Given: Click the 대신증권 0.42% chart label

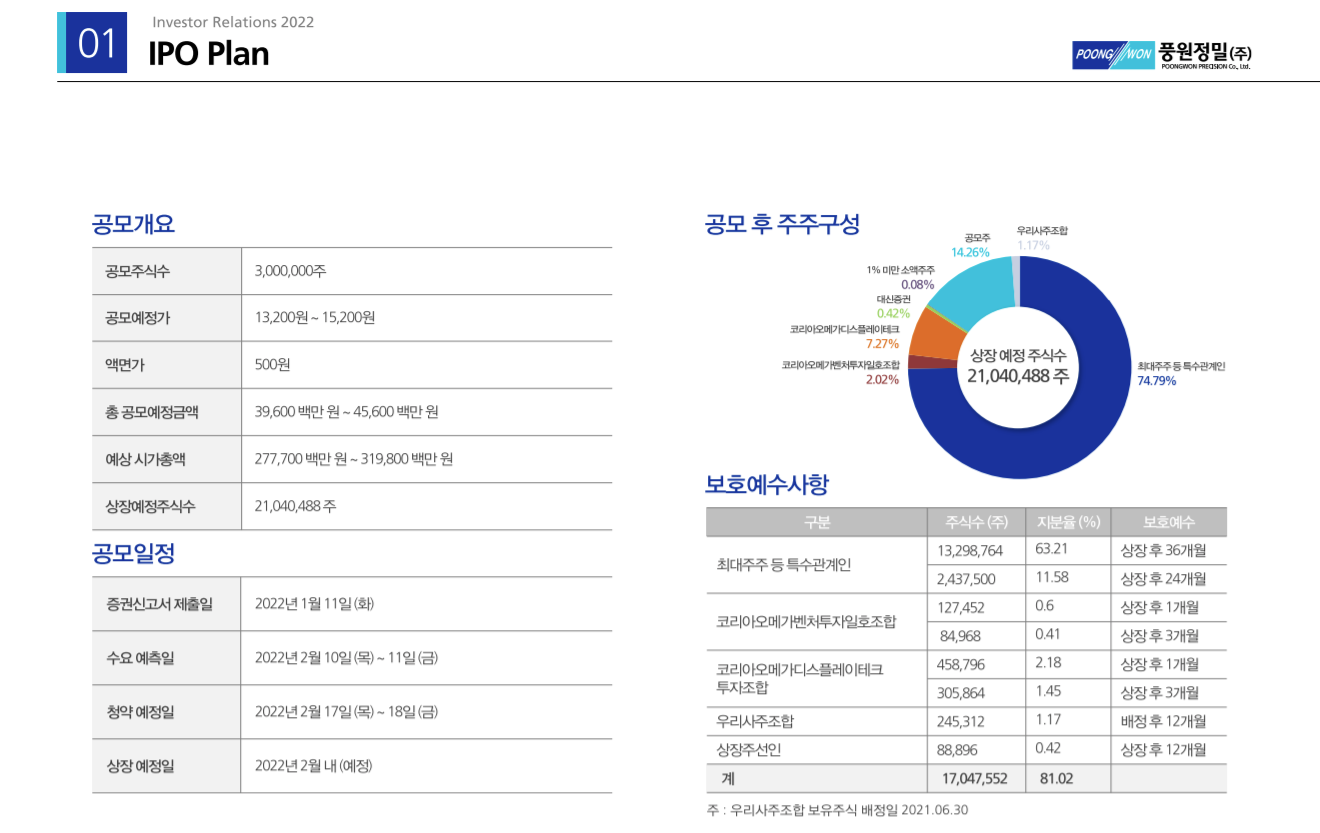Looking at the screenshot, I should [893, 306].
